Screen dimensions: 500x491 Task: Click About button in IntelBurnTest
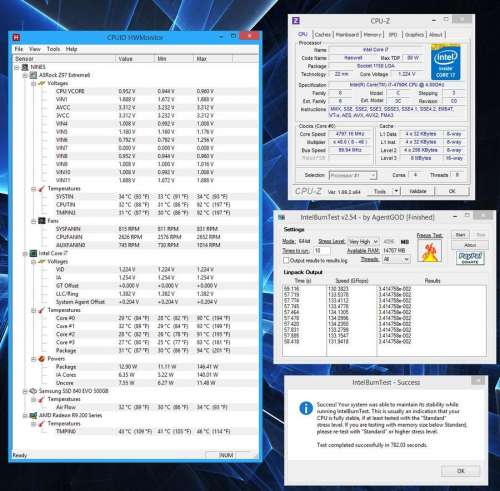tap(470, 245)
